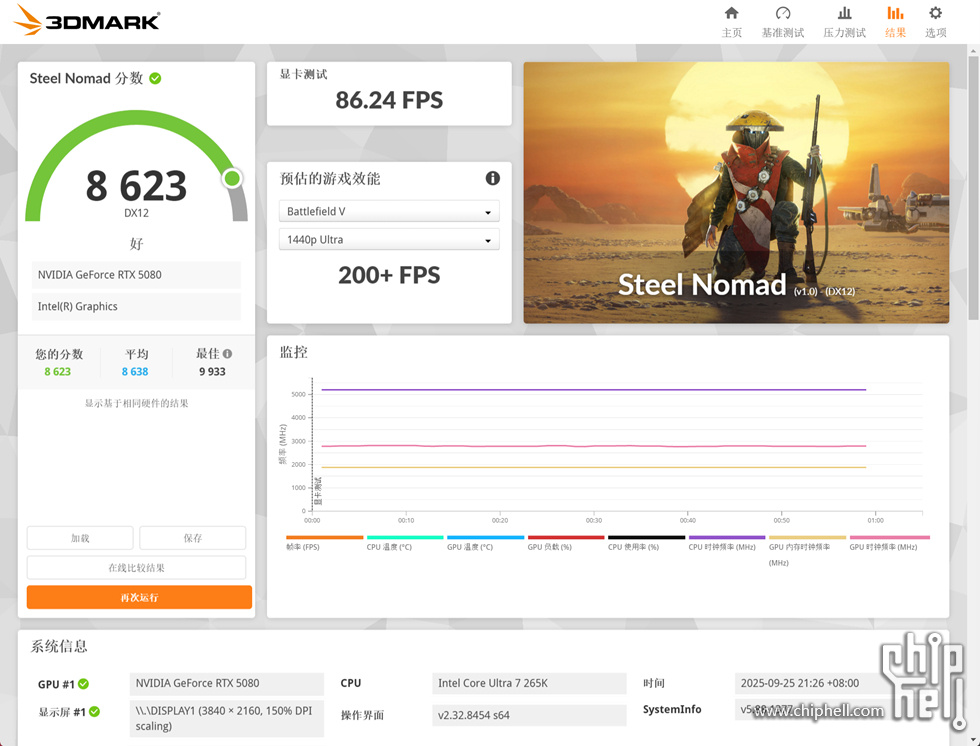Toggle GPU 内存时钟频率 yellow legend swatch

click(x=808, y=537)
